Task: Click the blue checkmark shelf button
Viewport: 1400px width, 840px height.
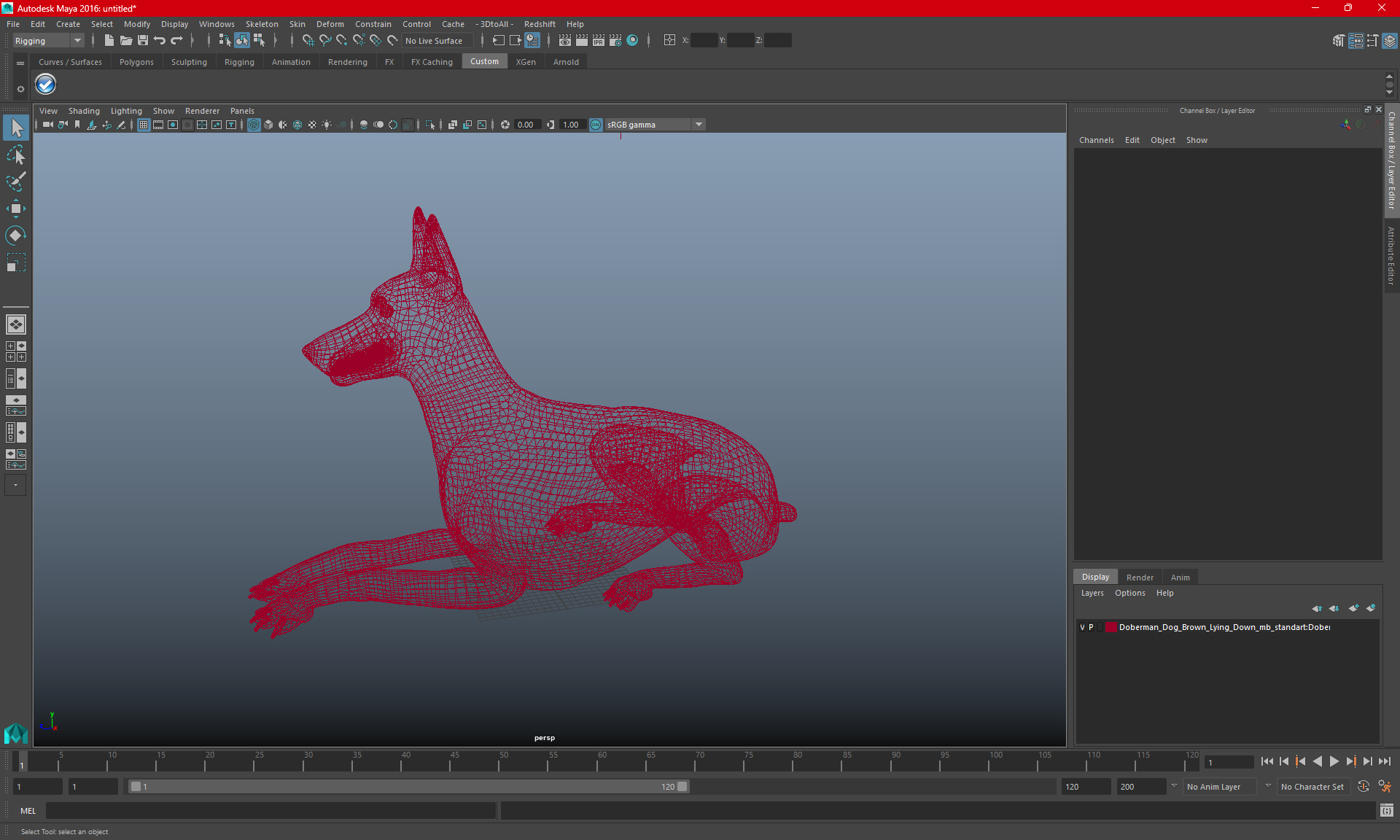Action: tap(46, 85)
